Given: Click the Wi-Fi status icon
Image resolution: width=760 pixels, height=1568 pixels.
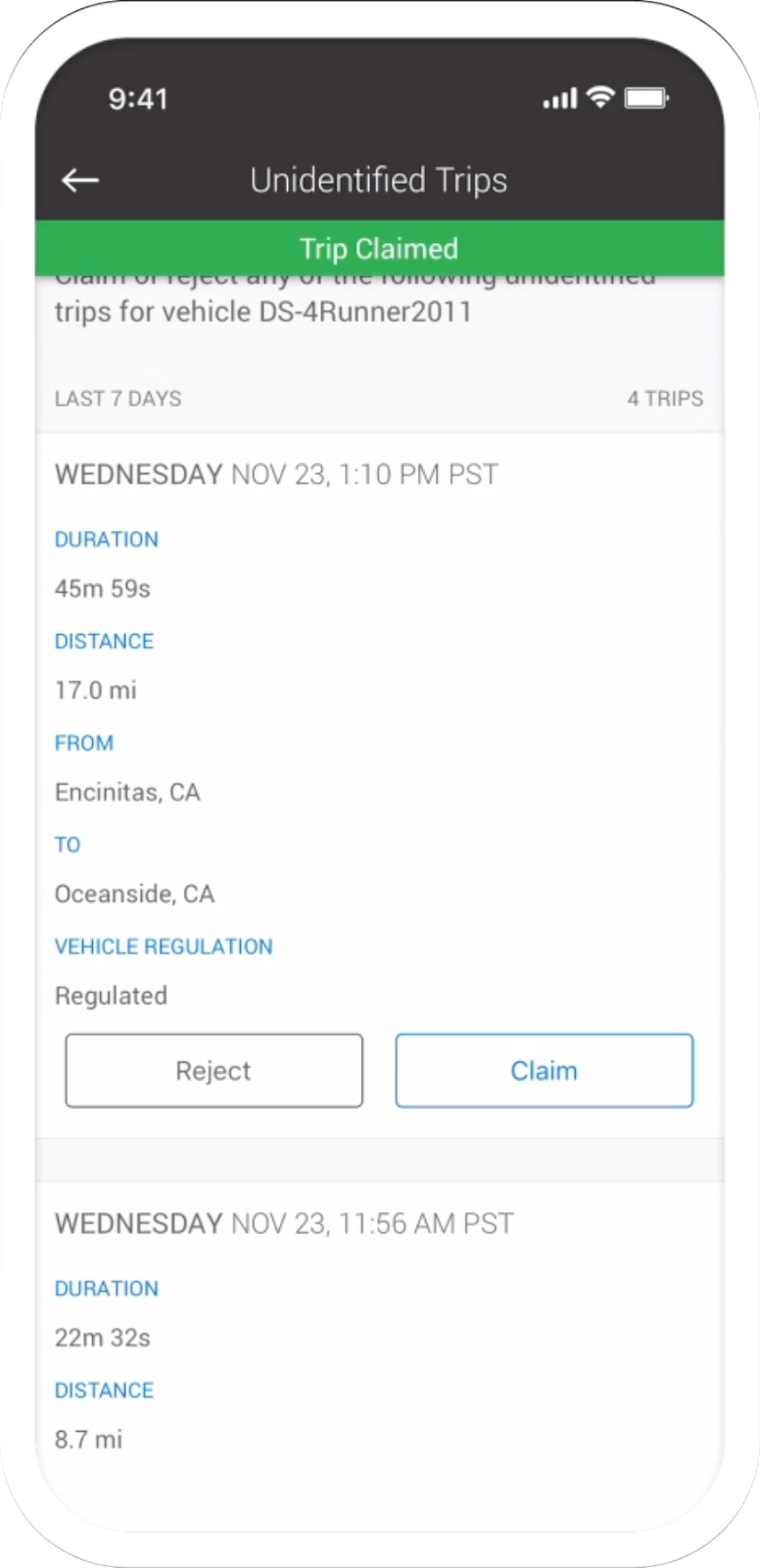Looking at the screenshot, I should coord(599,97).
